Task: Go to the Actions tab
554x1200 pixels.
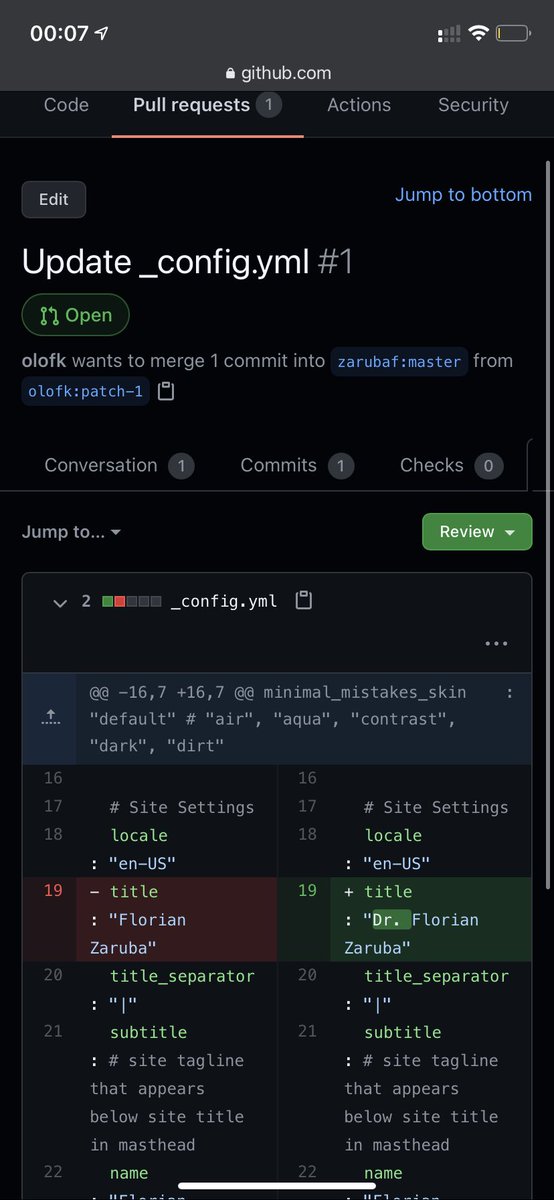Action: coord(359,105)
